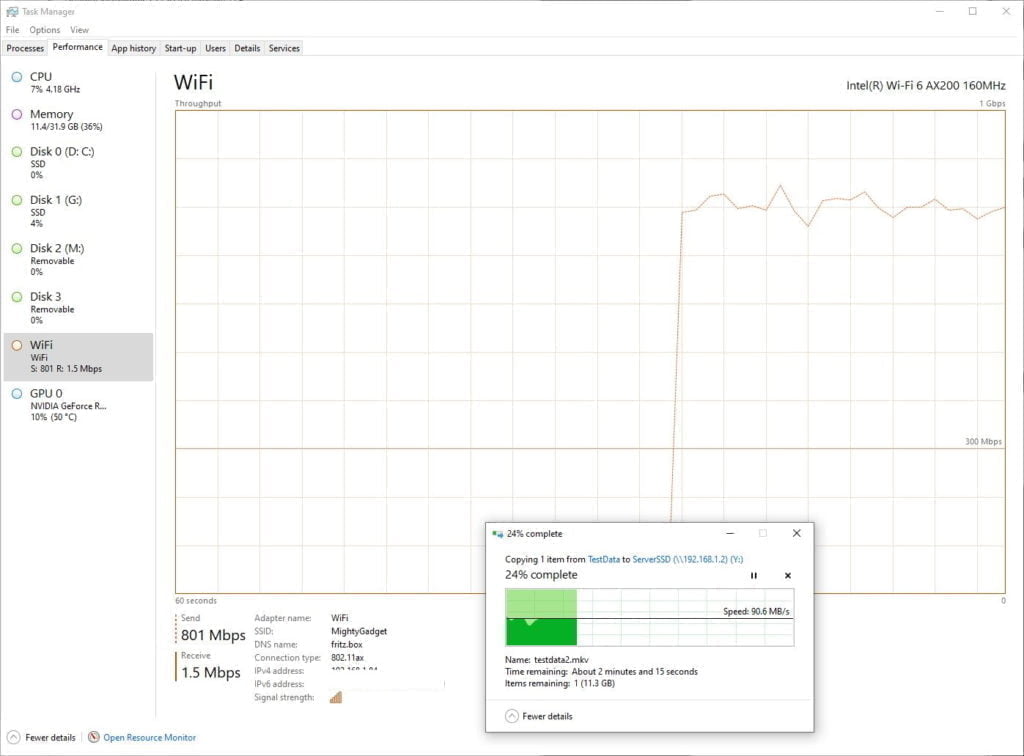Open the Services tab

284,48
